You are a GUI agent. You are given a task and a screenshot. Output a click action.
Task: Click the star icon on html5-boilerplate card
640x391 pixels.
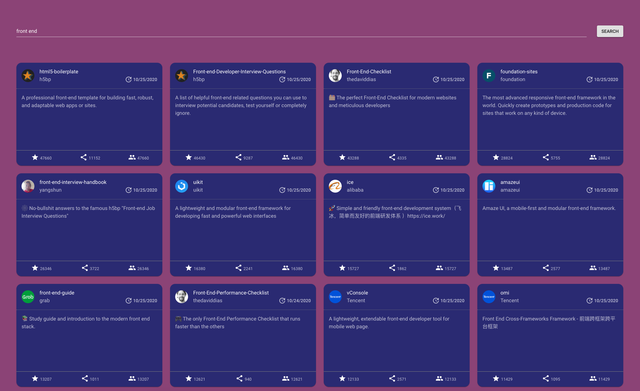(35, 157)
